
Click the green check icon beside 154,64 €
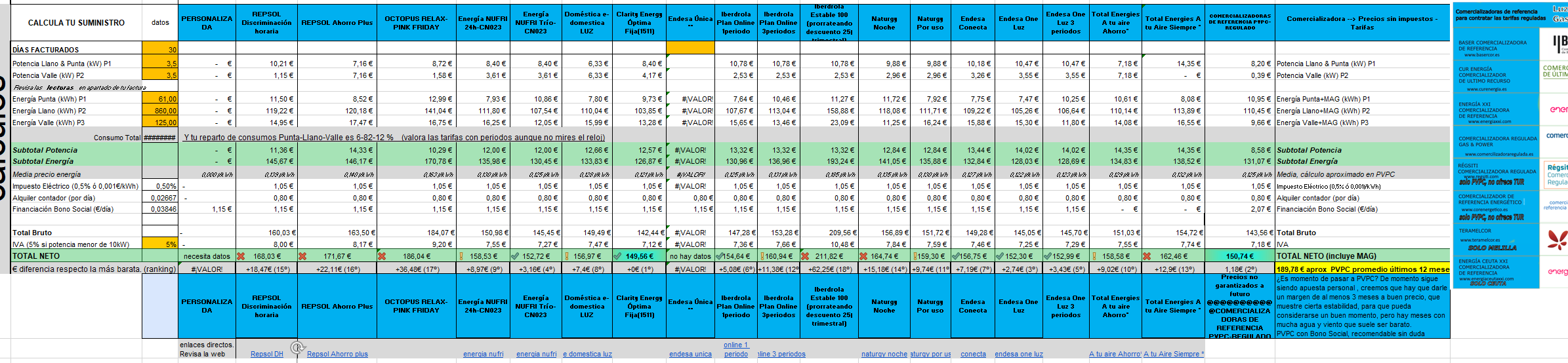point(720,256)
